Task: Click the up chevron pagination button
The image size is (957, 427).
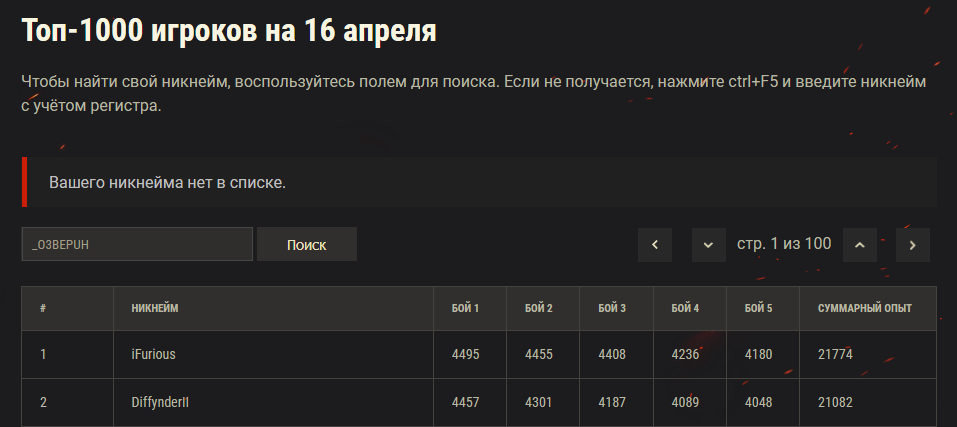Action: coord(860,245)
